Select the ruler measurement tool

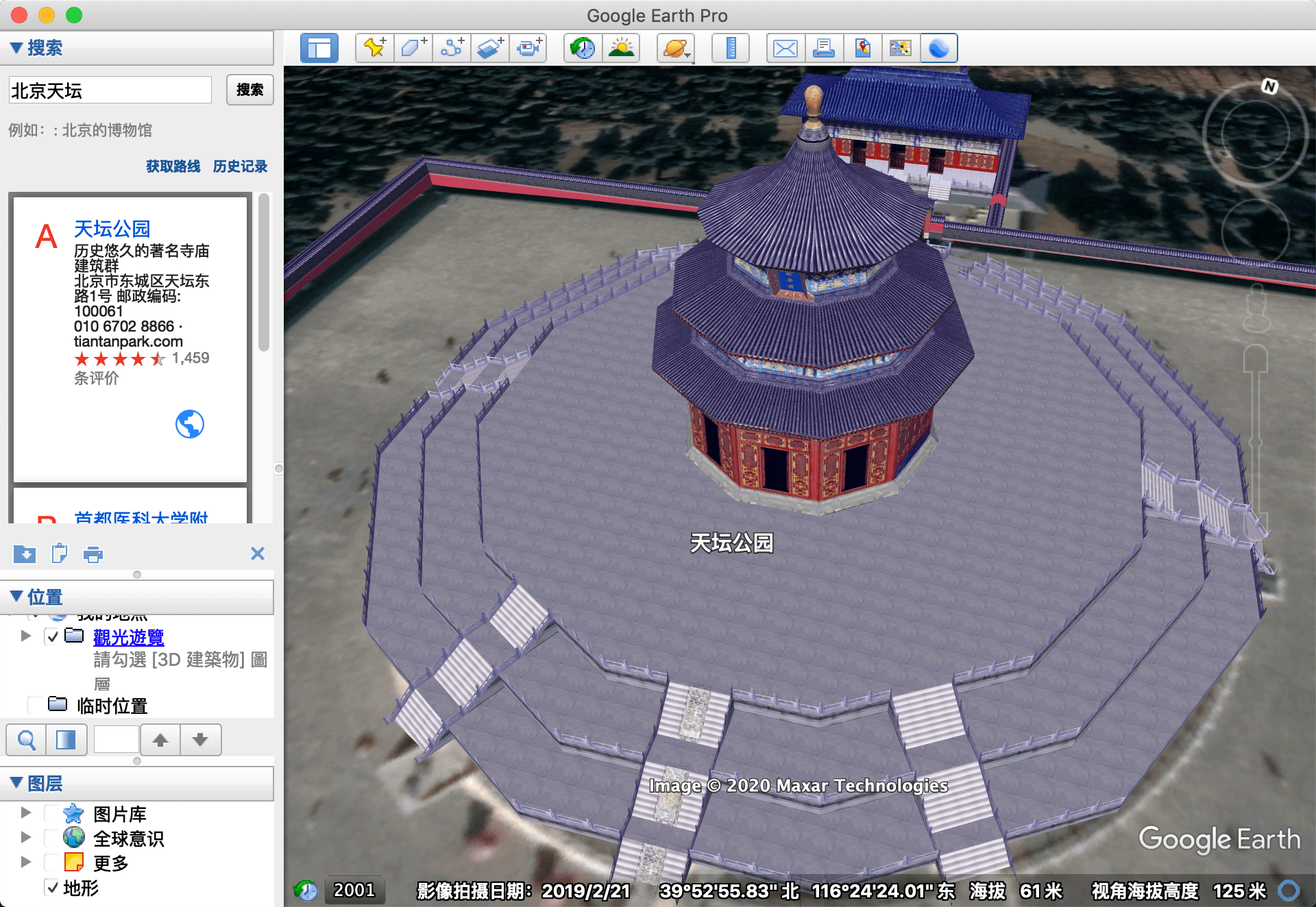coord(731,48)
